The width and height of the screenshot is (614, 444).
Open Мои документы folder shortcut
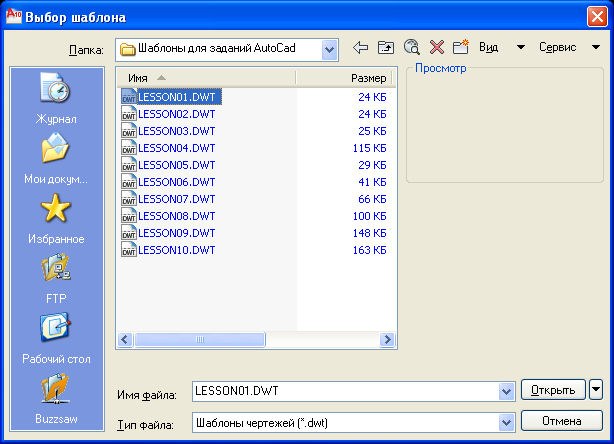(x=56, y=158)
